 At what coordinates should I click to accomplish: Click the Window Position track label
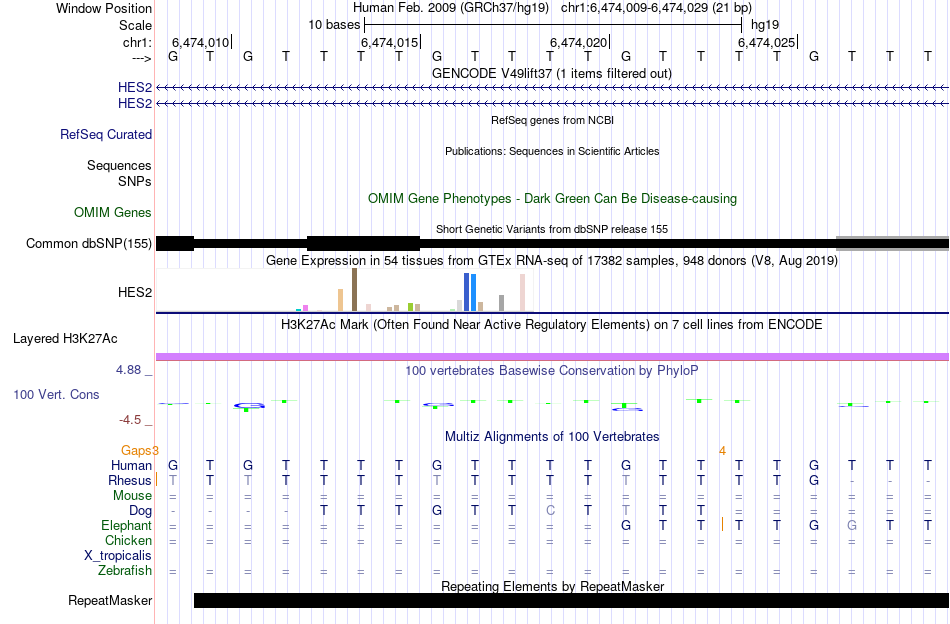(x=104, y=8)
